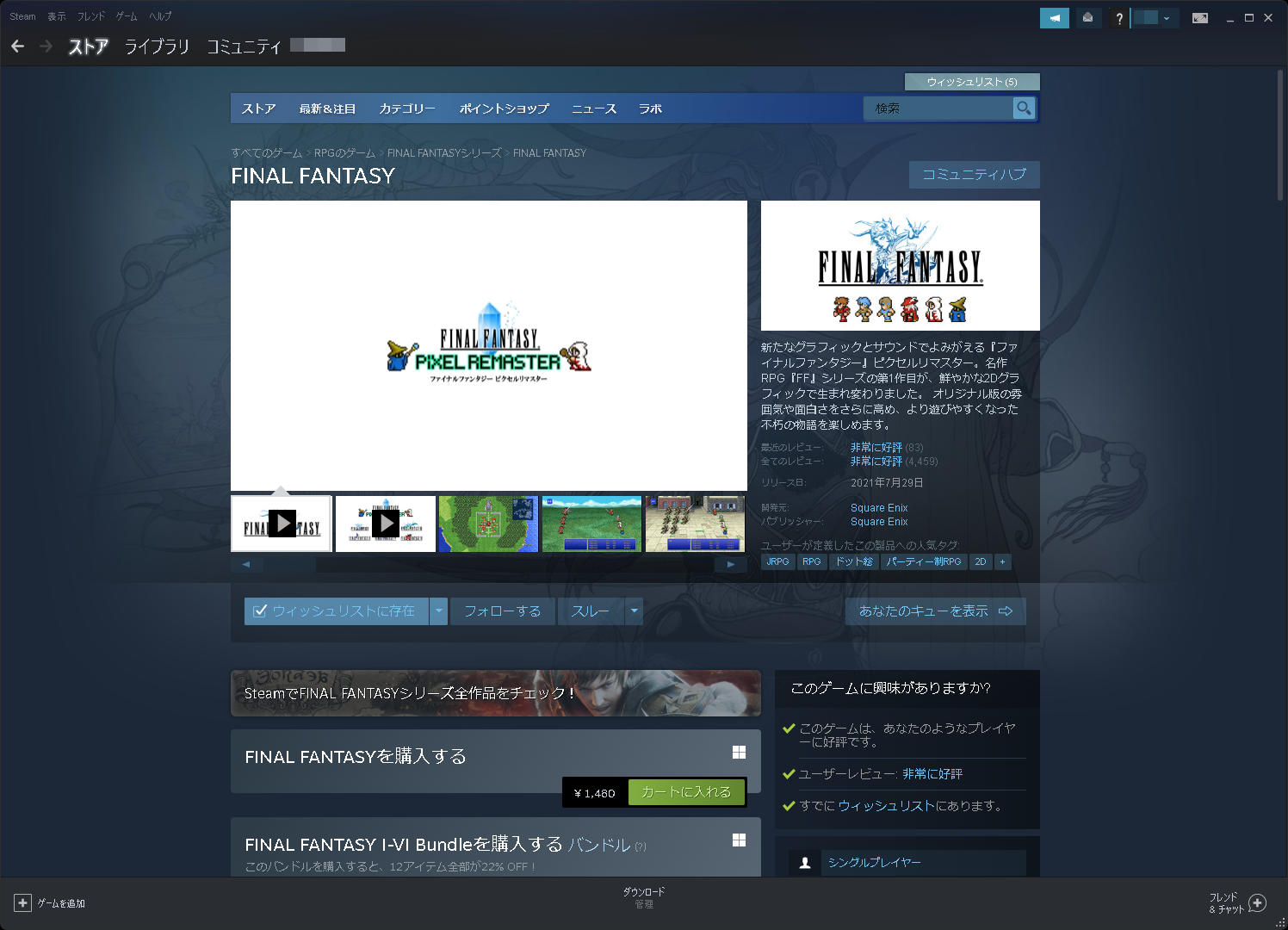
Task: Toggle ignoring the game via スルー
Action: pos(590,611)
